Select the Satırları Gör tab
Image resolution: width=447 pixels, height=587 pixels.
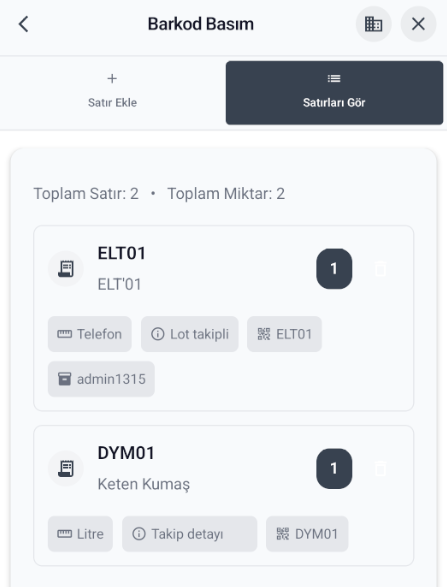pos(334,92)
